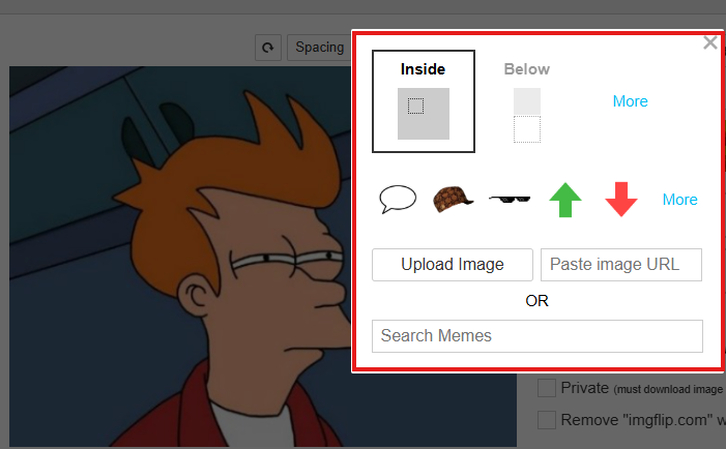
Task: Add the red down arrow sticker
Action: coord(621,199)
